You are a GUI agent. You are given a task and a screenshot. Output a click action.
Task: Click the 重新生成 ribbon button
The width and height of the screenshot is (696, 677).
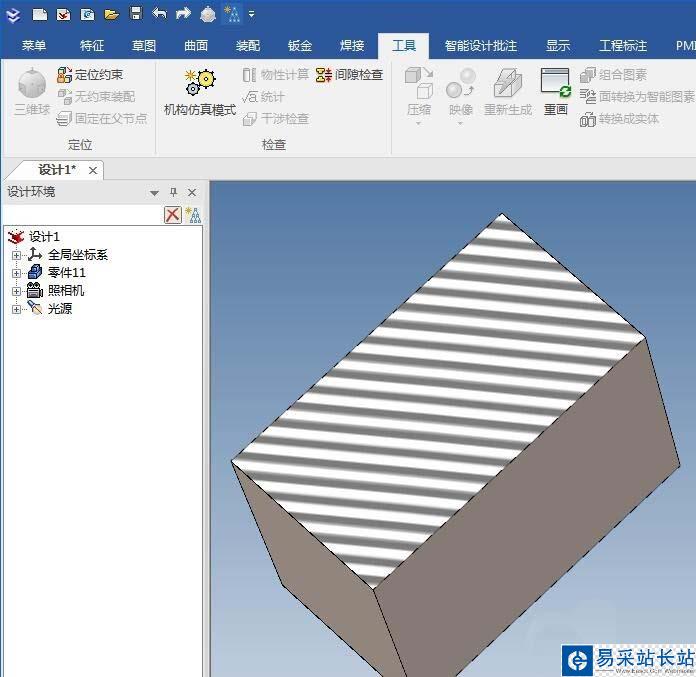click(508, 92)
